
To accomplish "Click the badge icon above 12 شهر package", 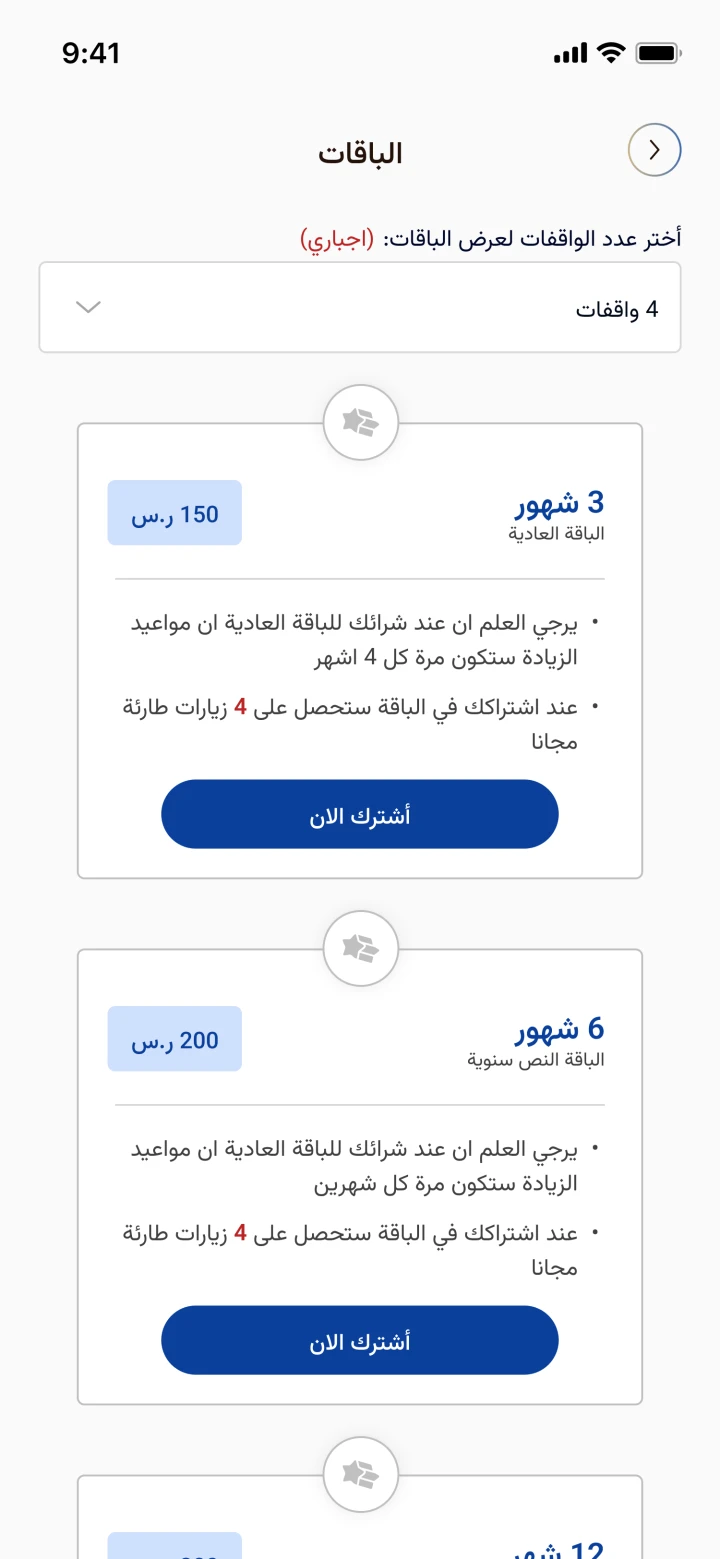I will pyautogui.click(x=360, y=1473).
